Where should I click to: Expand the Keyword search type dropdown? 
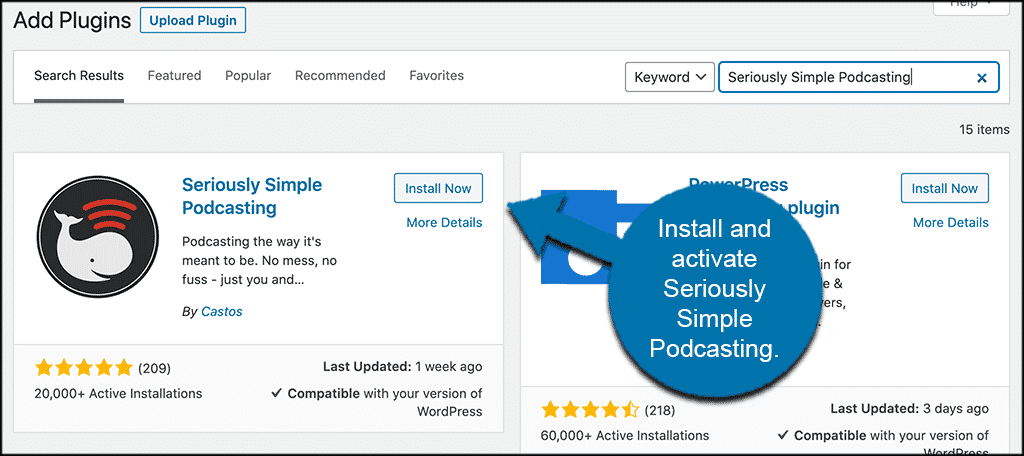(x=669, y=77)
